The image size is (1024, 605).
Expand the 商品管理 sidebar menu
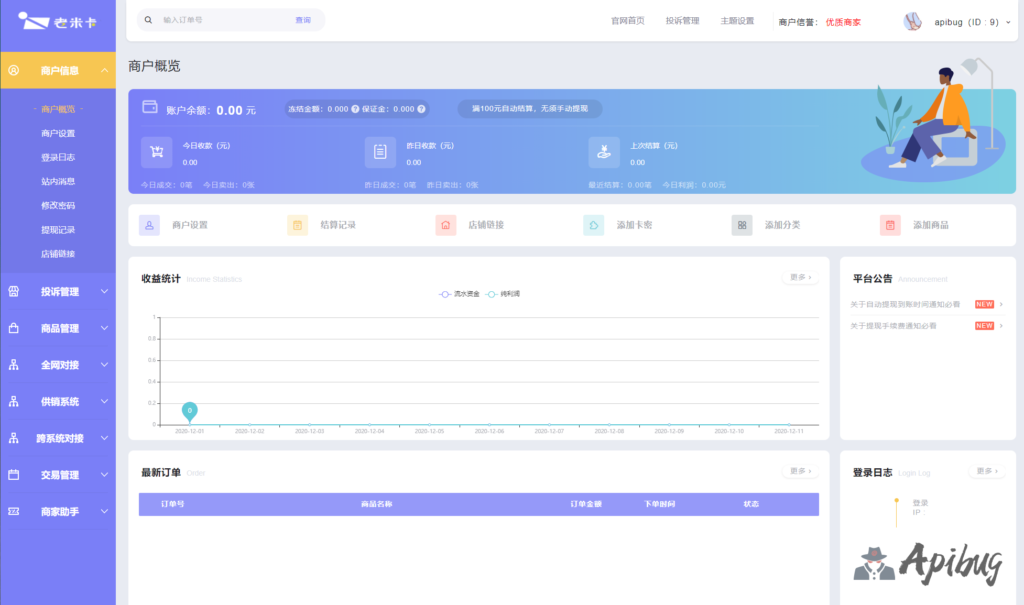click(x=58, y=328)
